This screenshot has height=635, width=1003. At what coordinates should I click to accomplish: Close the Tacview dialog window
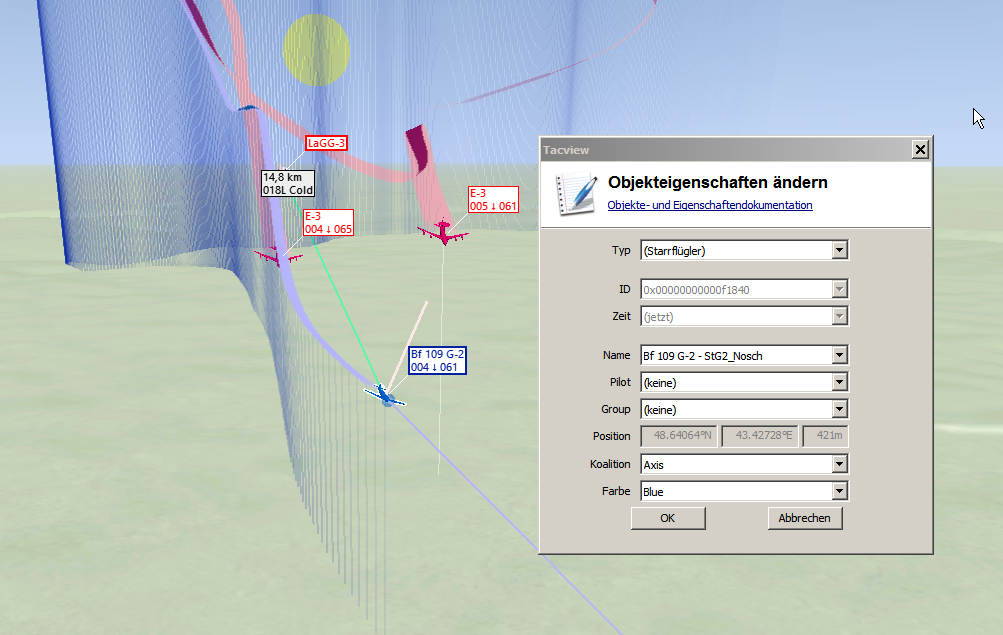point(920,150)
